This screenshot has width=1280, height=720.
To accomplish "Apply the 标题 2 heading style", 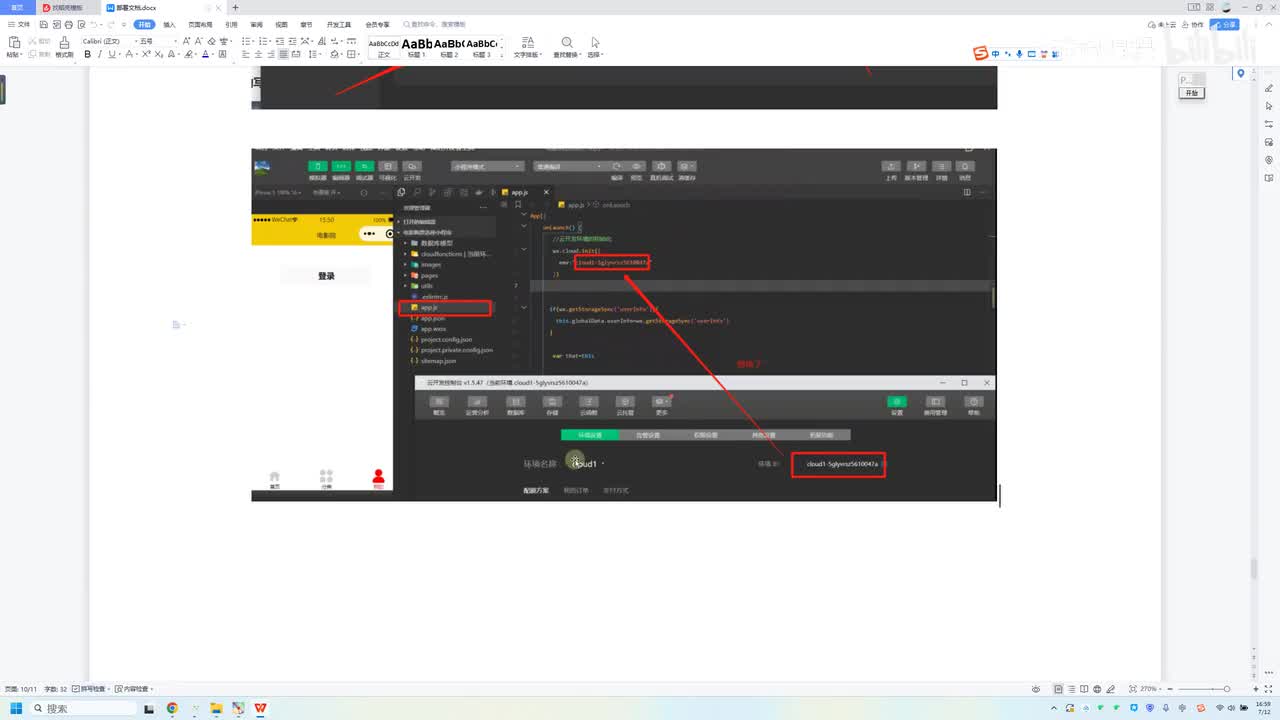I will pyautogui.click(x=449, y=48).
